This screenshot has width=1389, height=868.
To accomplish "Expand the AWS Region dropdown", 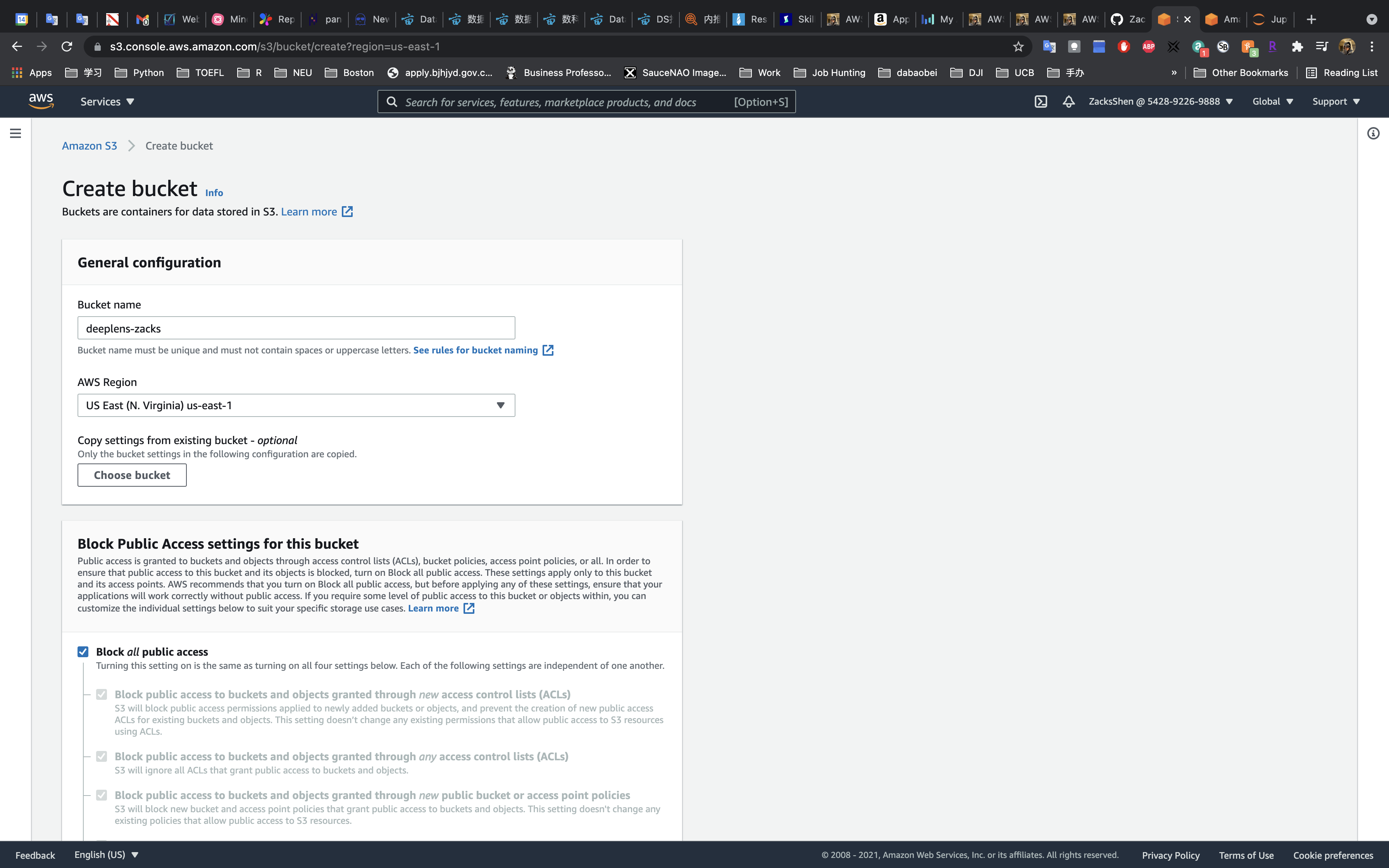I will [x=296, y=405].
